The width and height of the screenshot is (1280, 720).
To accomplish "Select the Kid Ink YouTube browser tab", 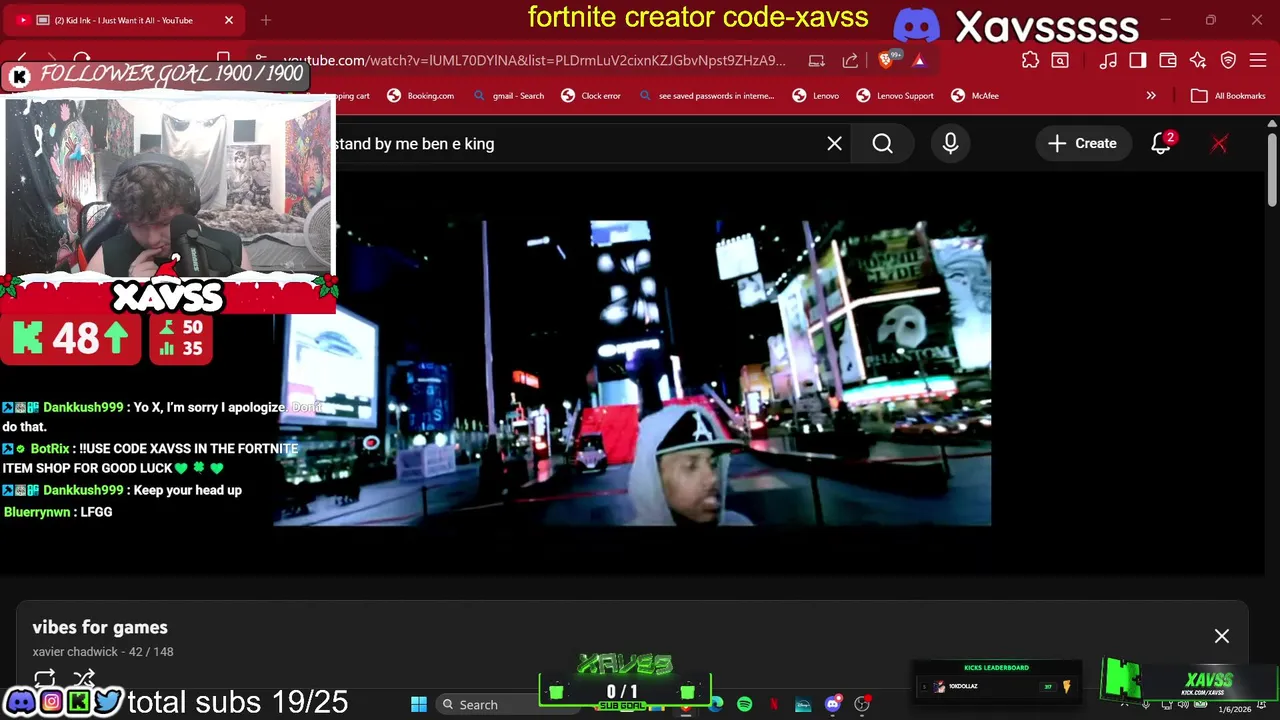I will click(124, 20).
